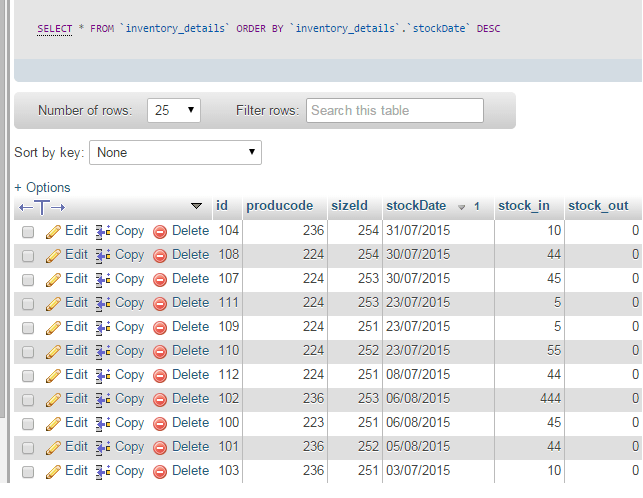This screenshot has width=643, height=498.
Task: Tick the checkbox for row id 104
Action: [x=28, y=232]
